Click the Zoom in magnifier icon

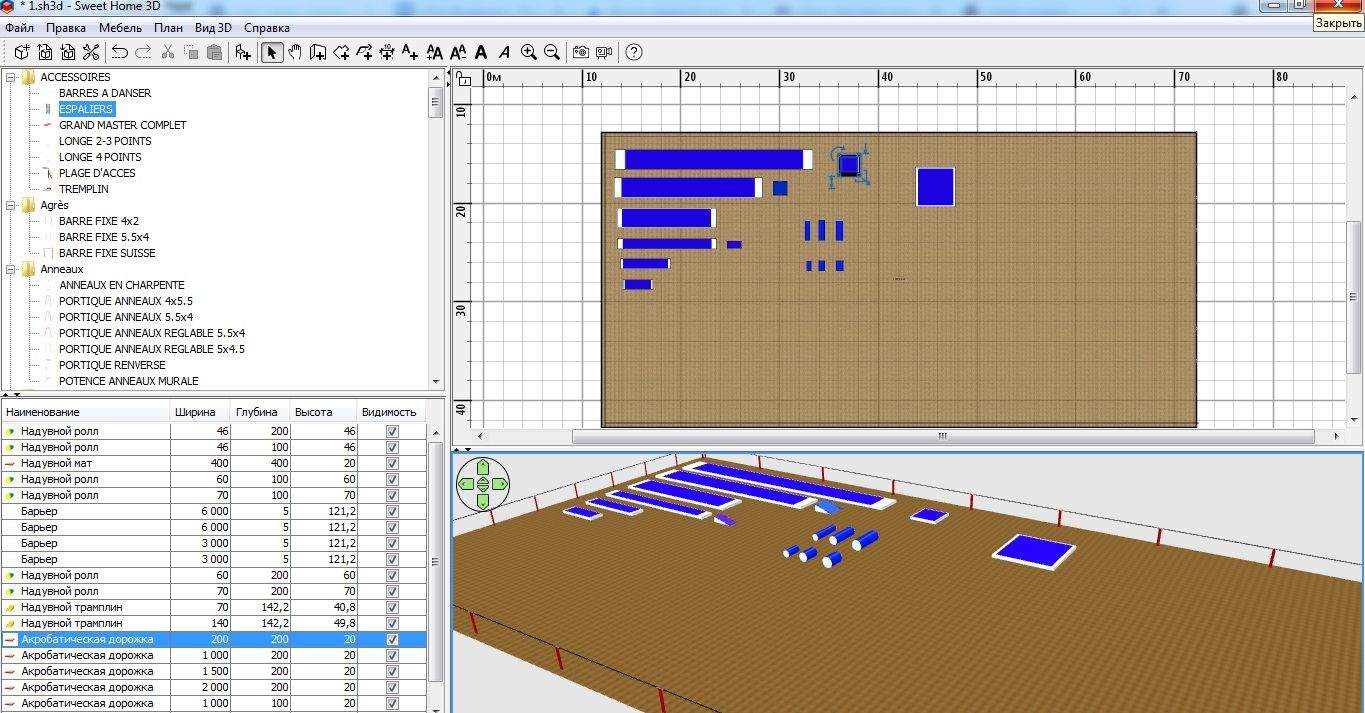click(528, 52)
